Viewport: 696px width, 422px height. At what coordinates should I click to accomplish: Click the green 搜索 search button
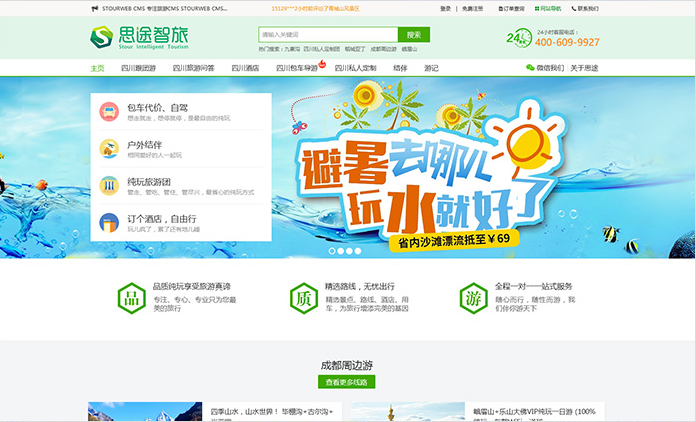pos(414,35)
